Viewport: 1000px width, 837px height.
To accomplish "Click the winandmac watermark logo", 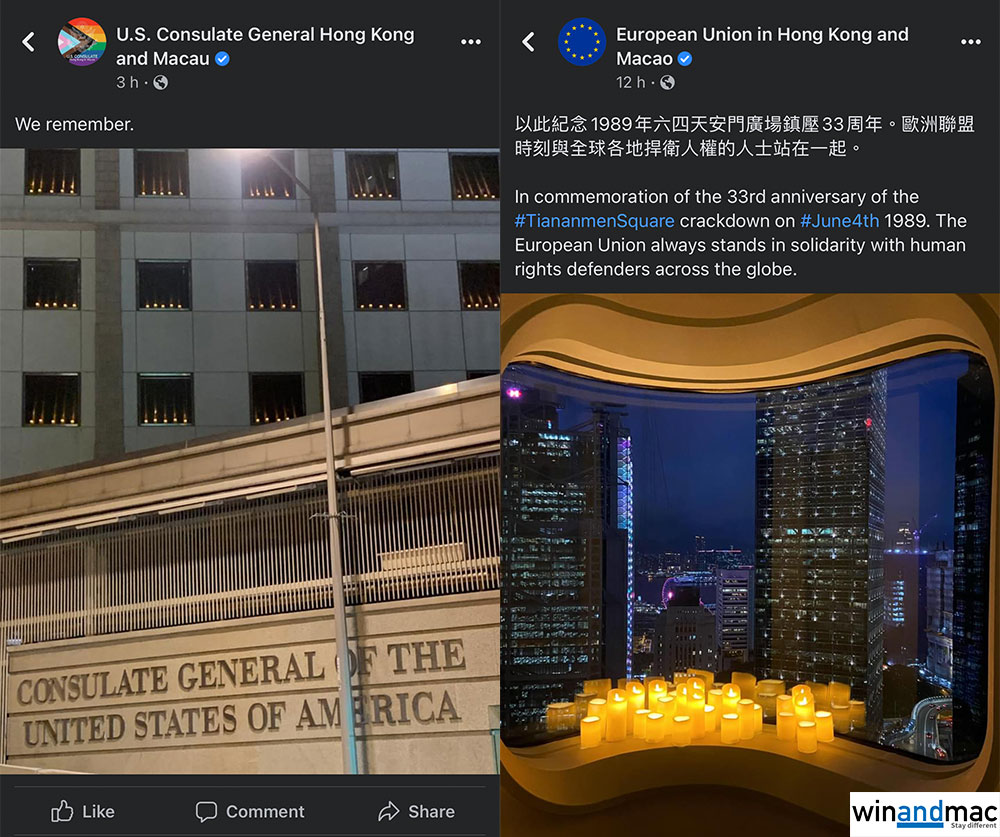I will (x=925, y=814).
